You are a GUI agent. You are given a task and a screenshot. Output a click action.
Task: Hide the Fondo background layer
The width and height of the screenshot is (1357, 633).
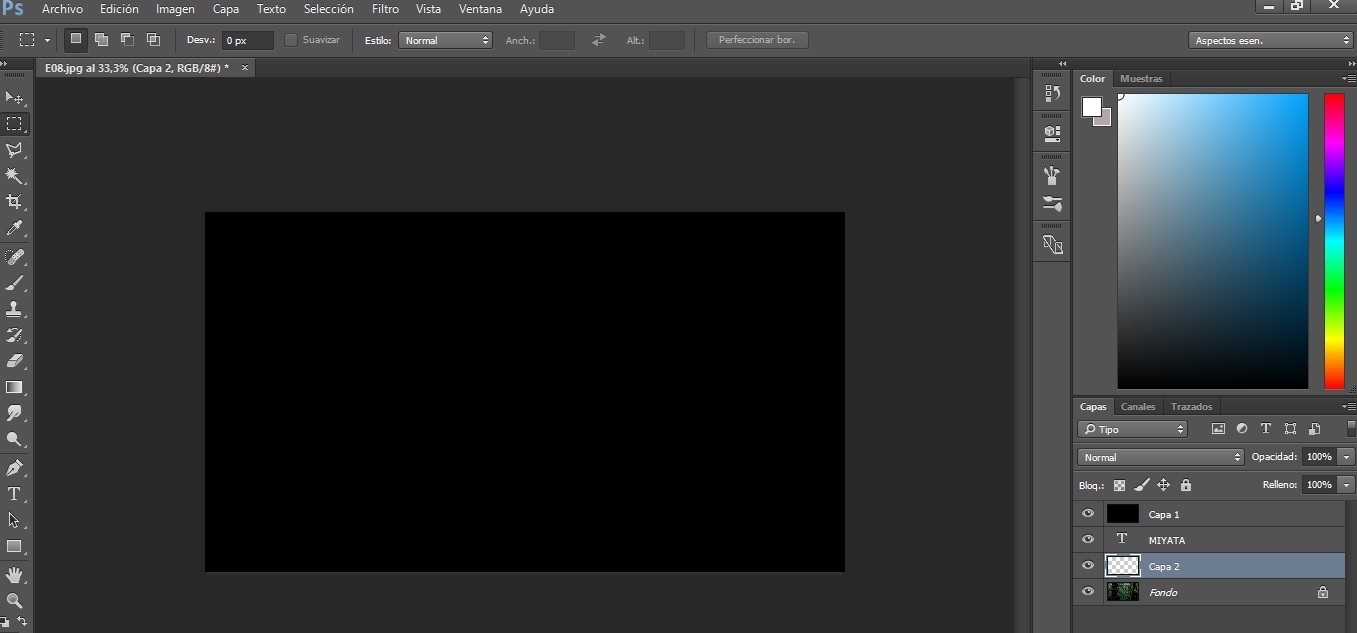point(1088,592)
